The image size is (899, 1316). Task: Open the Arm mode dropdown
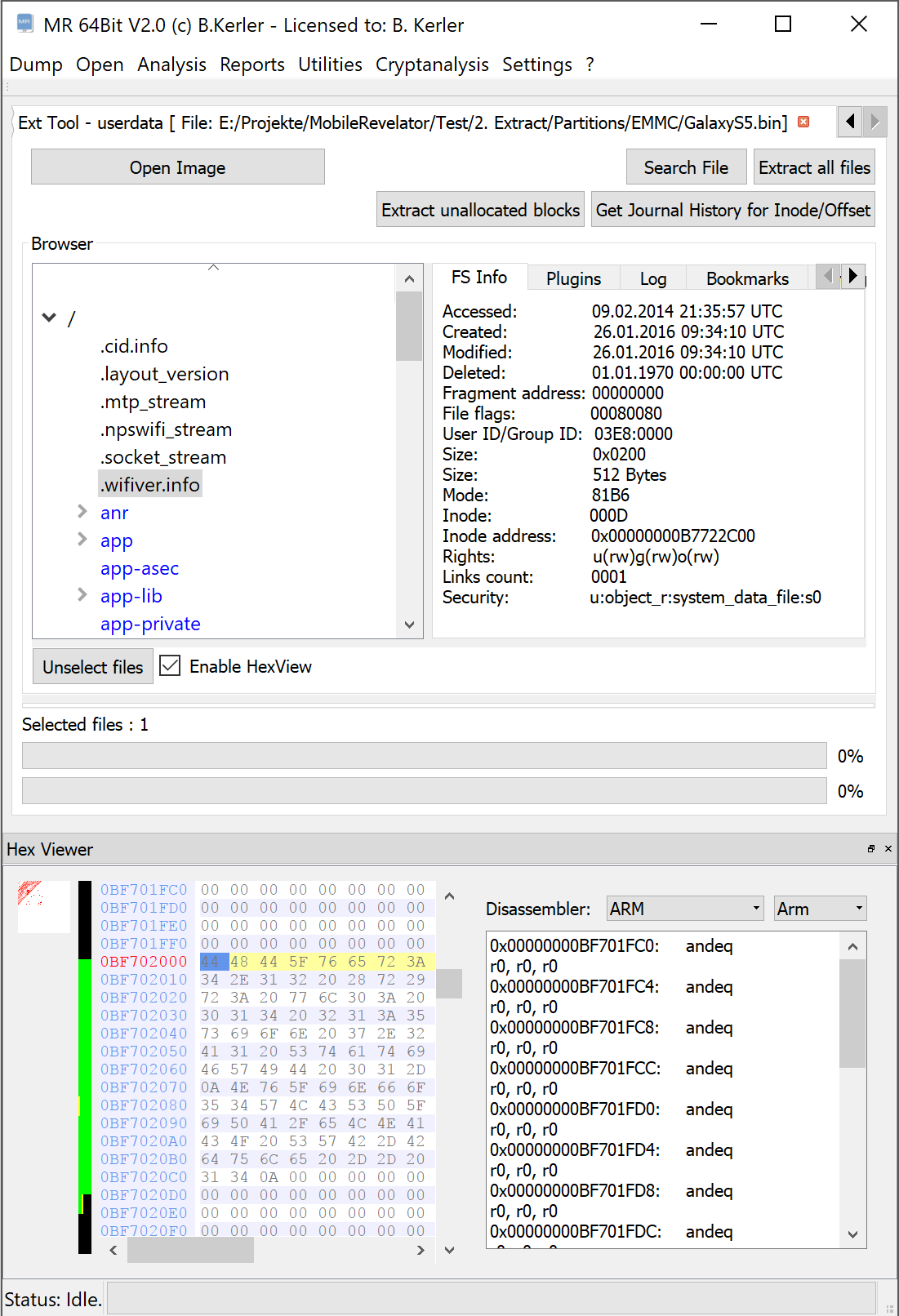tap(820, 909)
